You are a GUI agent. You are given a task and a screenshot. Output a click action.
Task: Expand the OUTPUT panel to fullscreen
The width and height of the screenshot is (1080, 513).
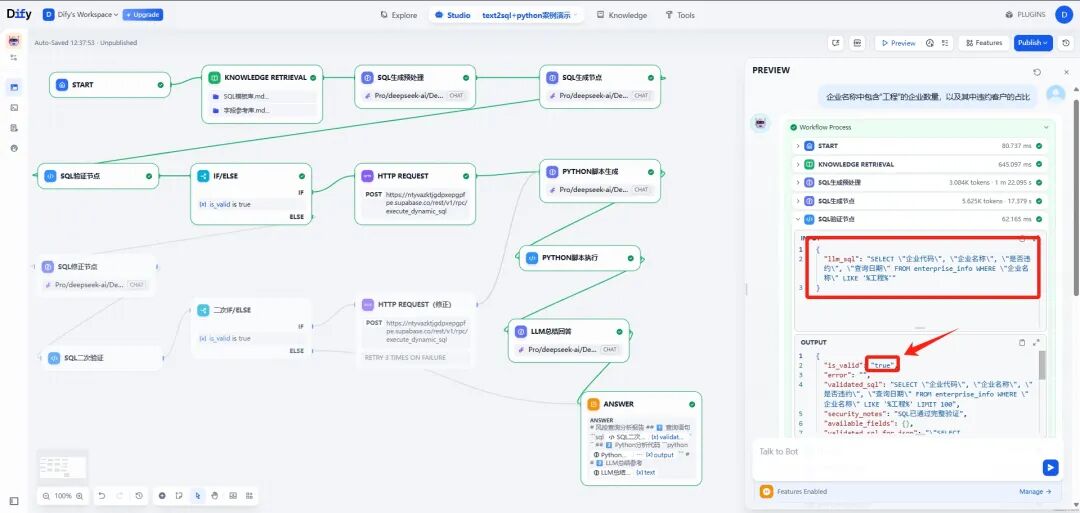(1036, 342)
